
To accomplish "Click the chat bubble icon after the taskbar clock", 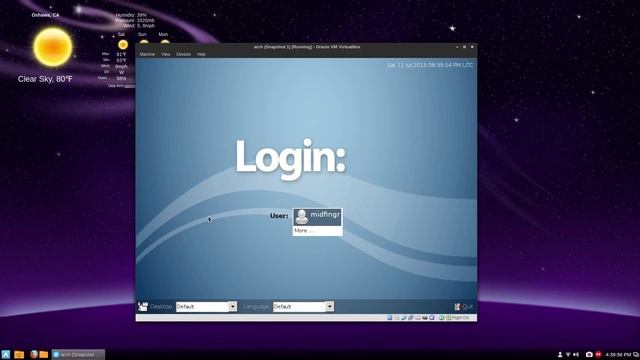I will [636, 354].
